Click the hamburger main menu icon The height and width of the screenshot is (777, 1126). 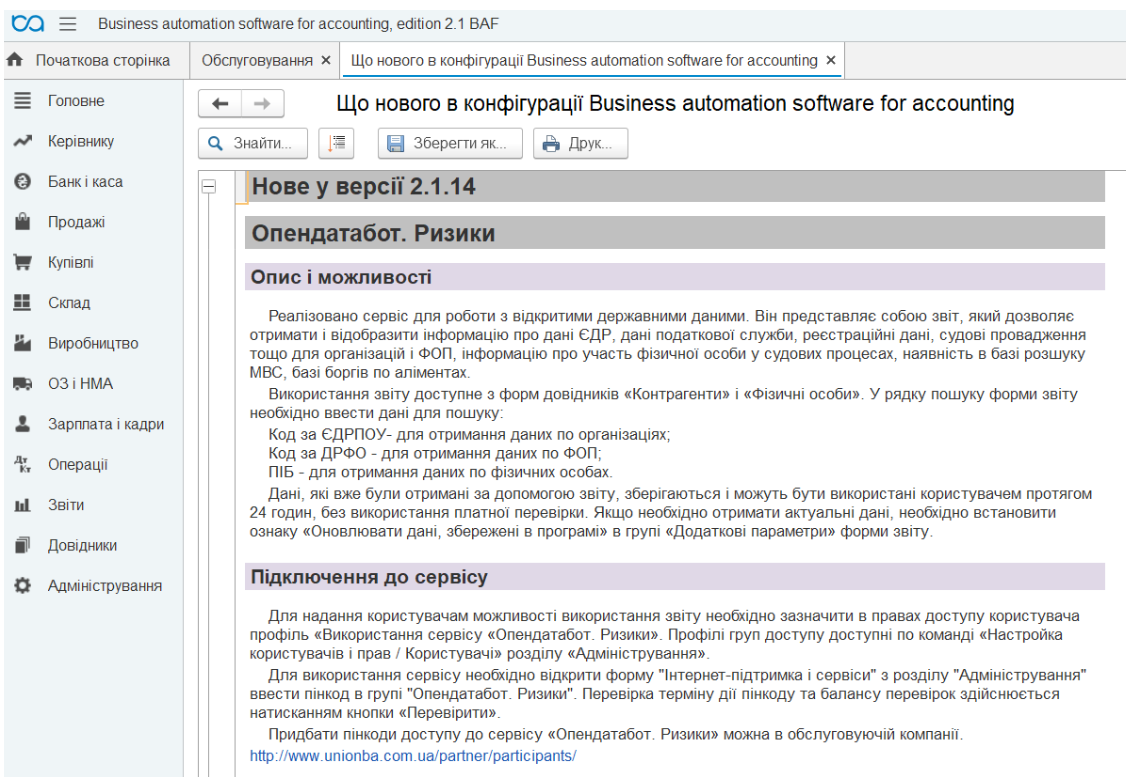pyautogui.click(x=68, y=22)
